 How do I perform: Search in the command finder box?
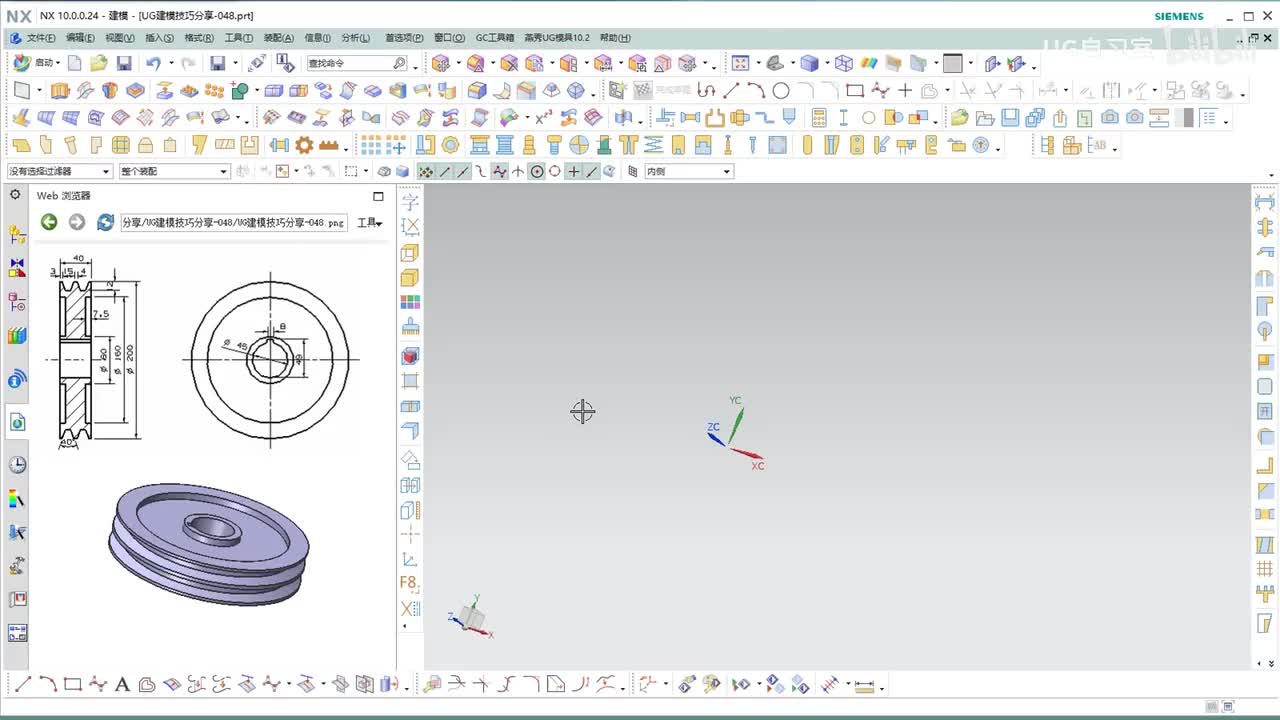tap(356, 63)
